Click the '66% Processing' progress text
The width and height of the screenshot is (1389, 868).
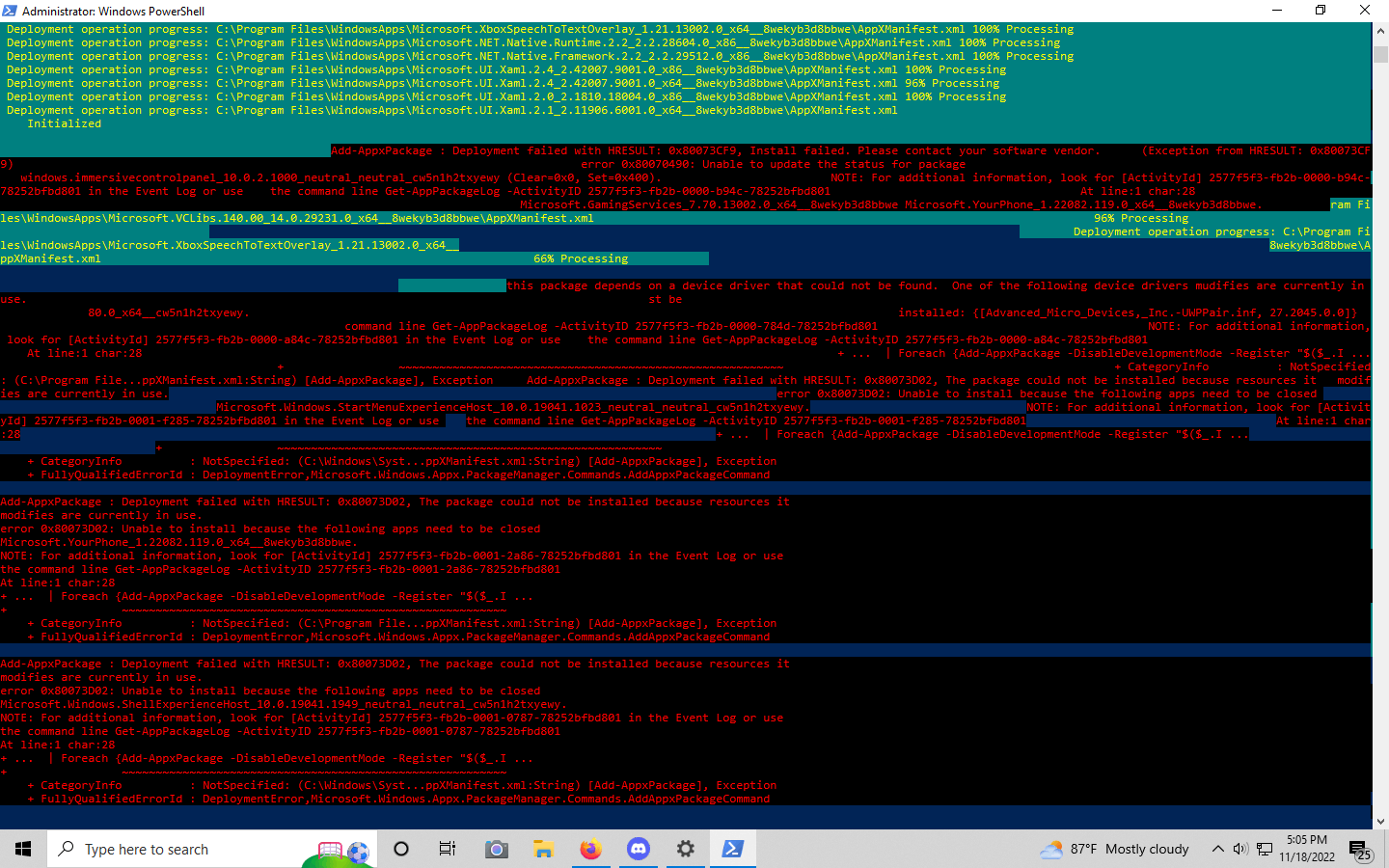click(581, 258)
